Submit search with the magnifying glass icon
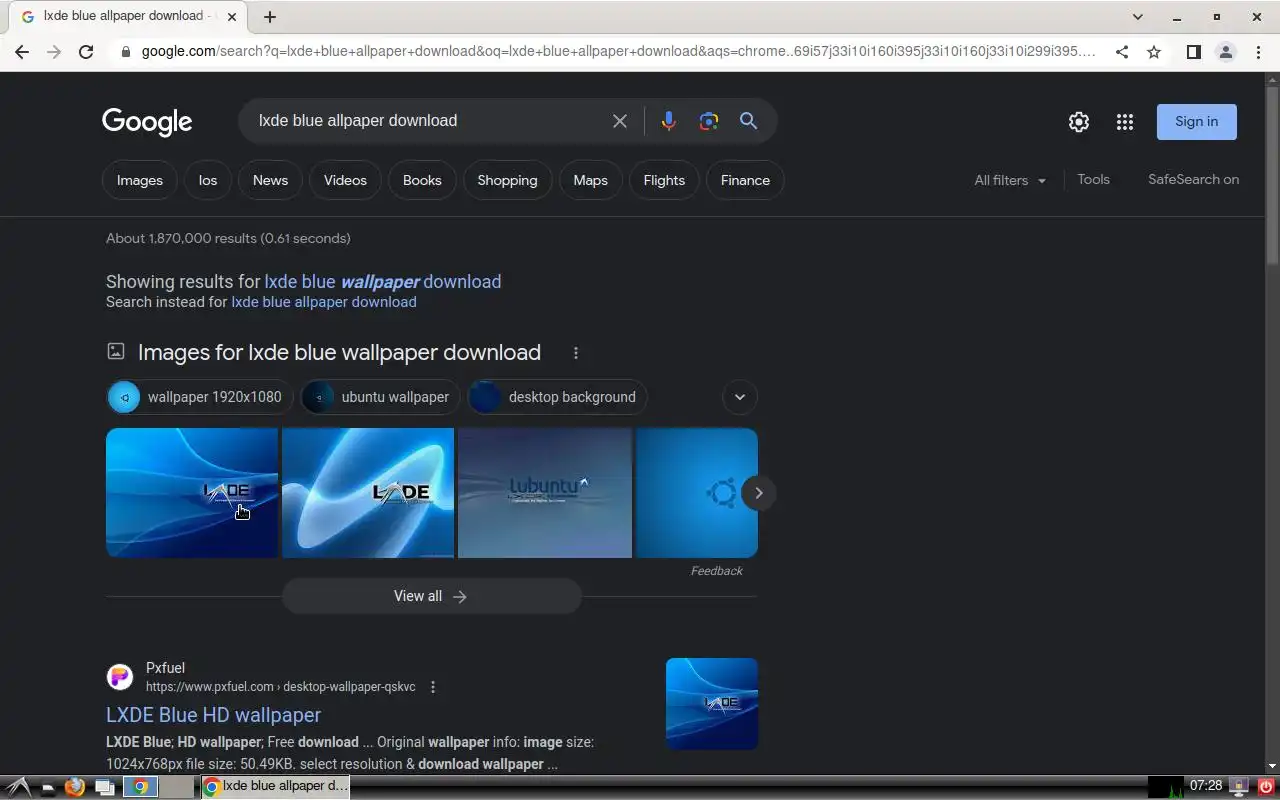 pyautogui.click(x=748, y=121)
